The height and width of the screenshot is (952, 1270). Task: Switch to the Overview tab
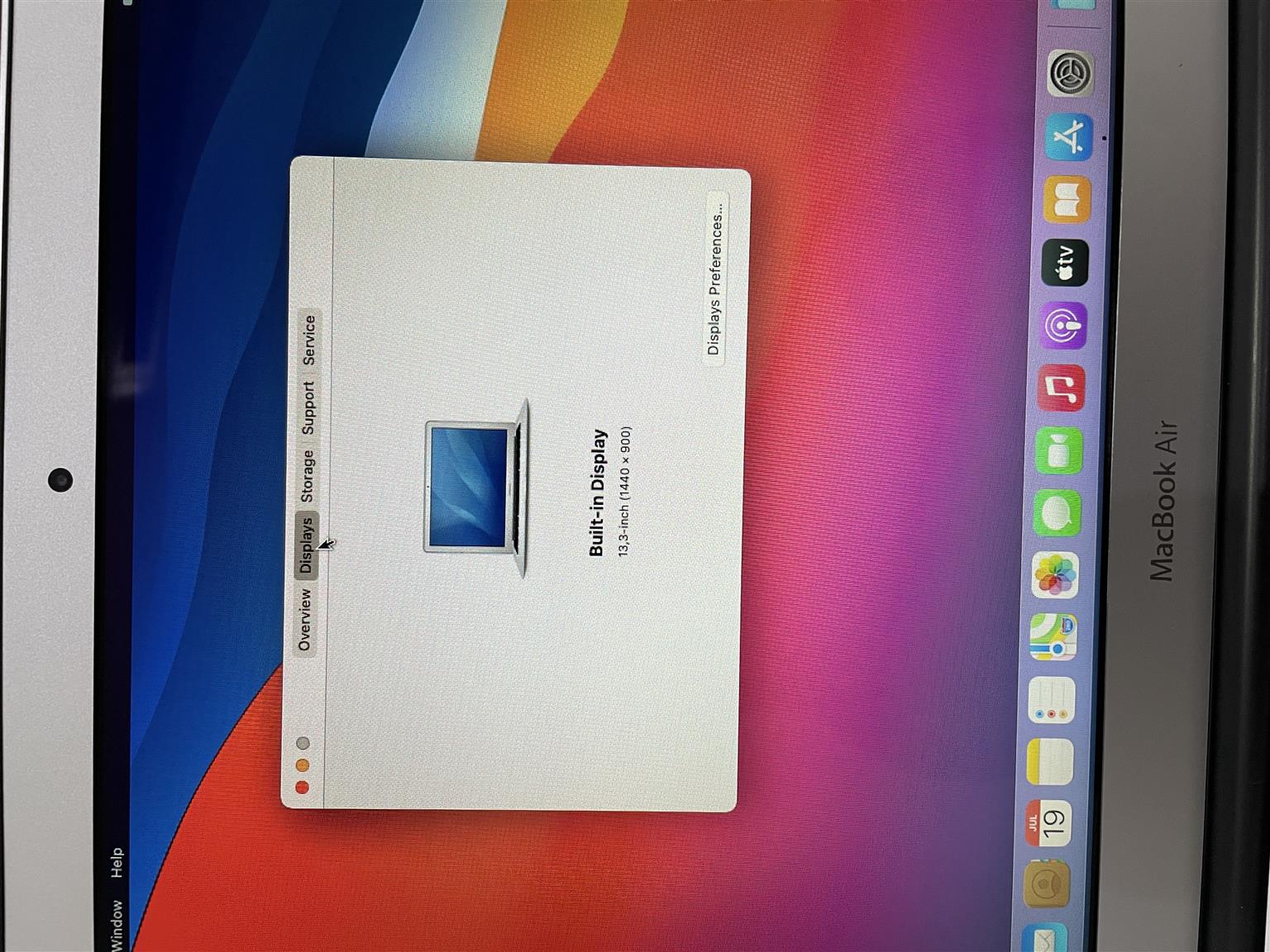coord(304,619)
